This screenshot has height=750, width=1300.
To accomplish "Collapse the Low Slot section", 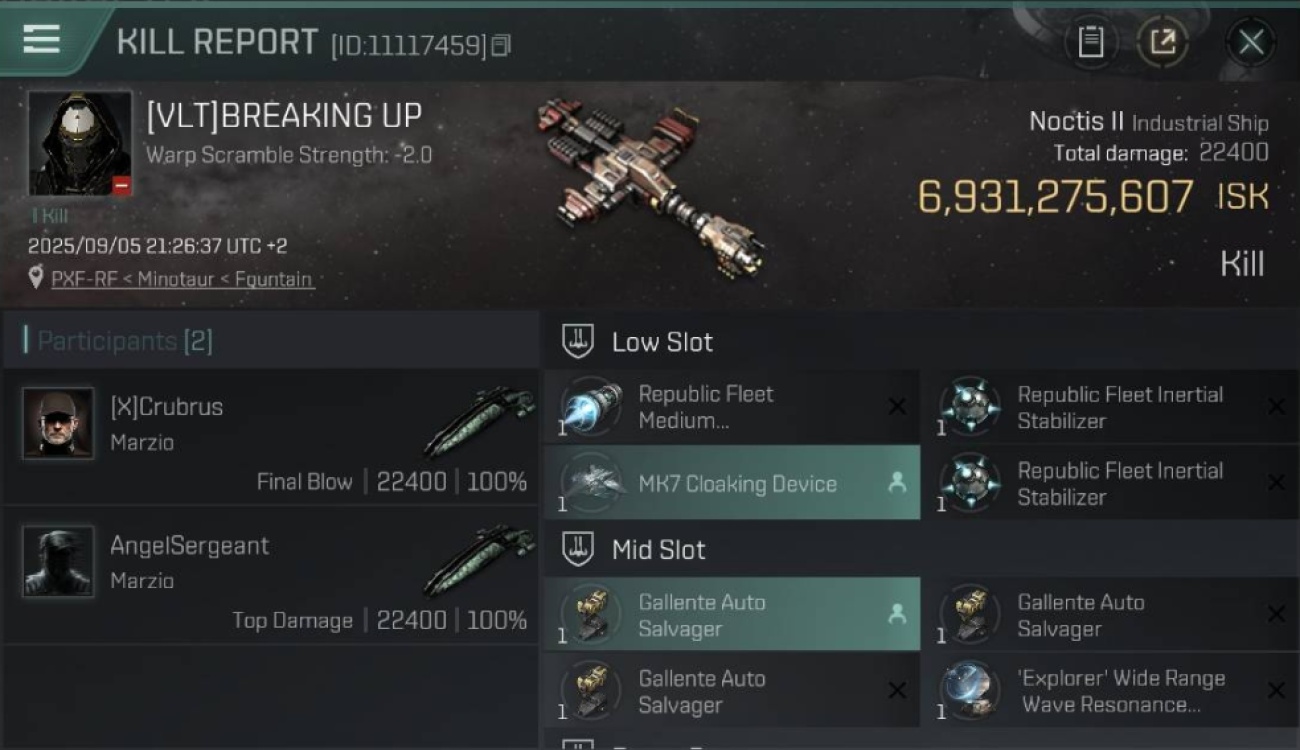I will (578, 342).
